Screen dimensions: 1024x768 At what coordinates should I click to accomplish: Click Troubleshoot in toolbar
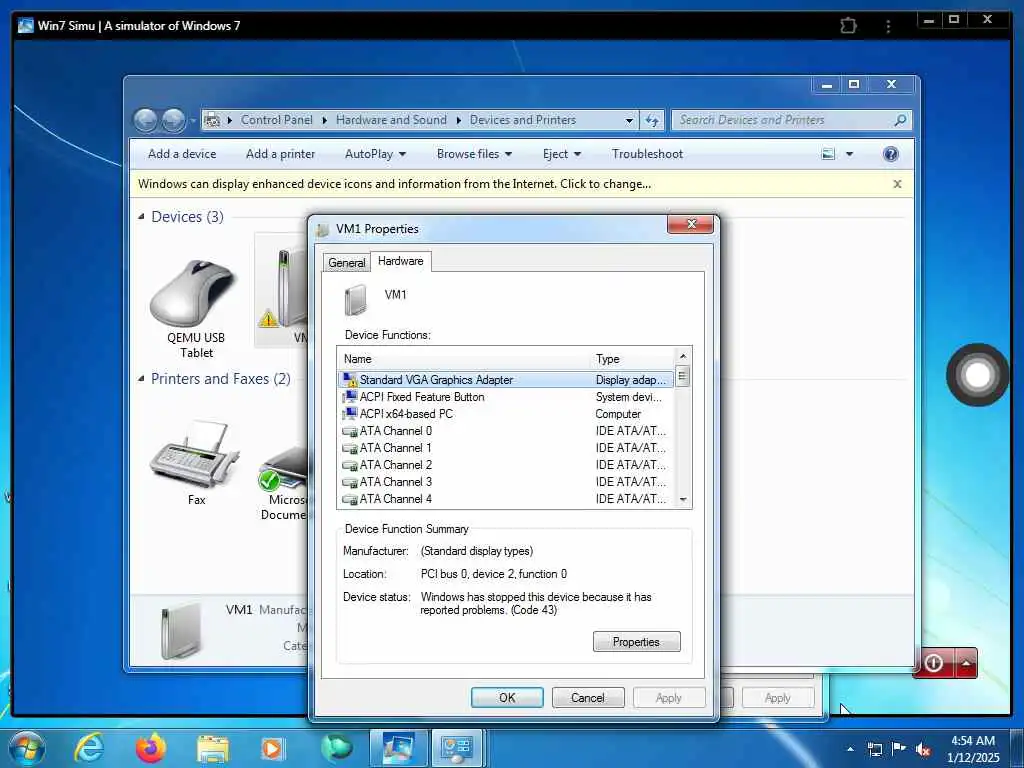point(647,154)
